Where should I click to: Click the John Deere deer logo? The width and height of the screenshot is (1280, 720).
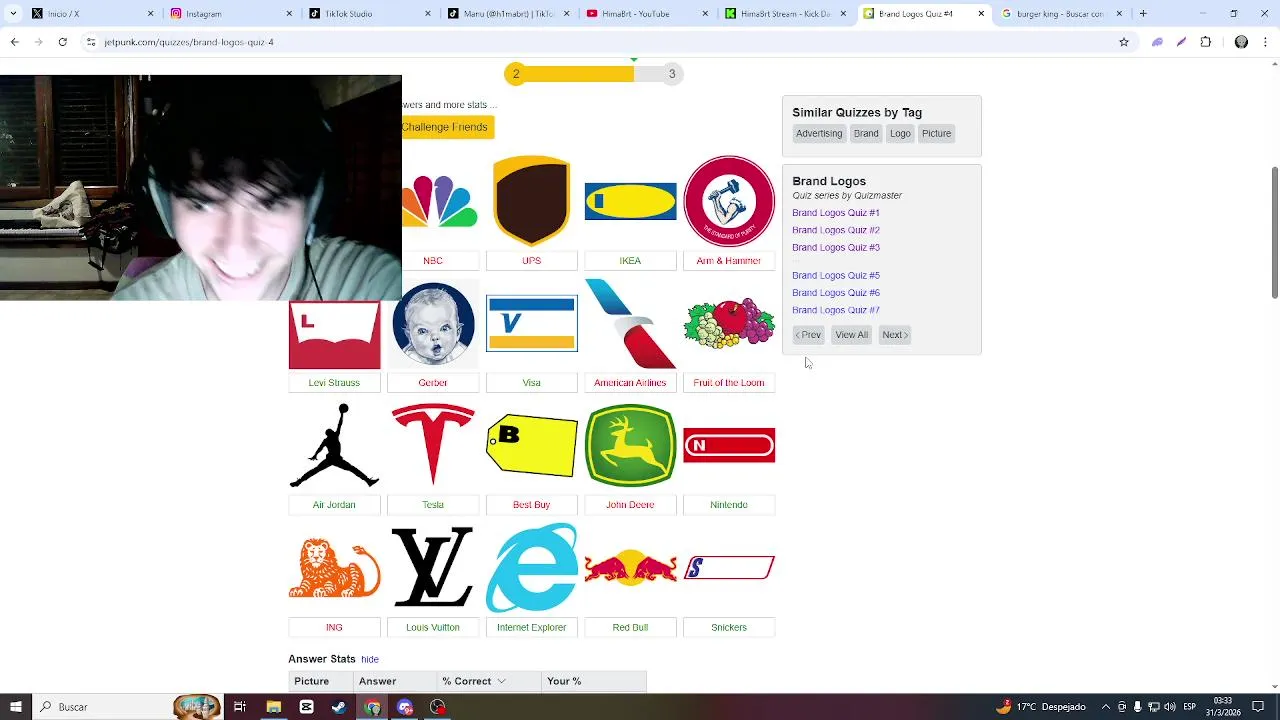point(630,445)
